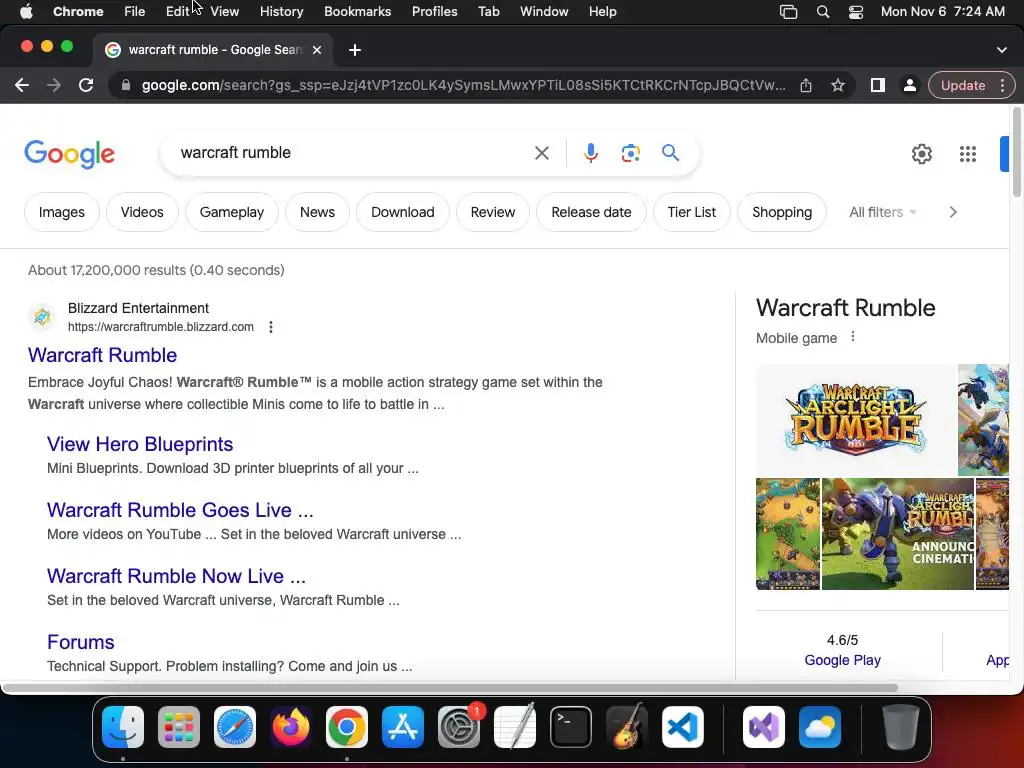Open App Store from the dock
The width and height of the screenshot is (1024, 768).
[x=403, y=727]
